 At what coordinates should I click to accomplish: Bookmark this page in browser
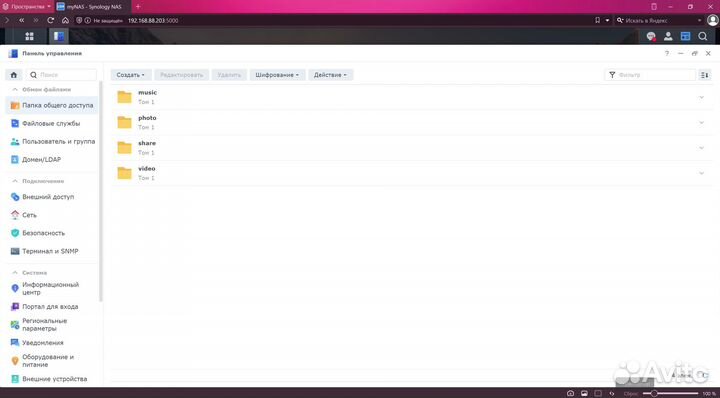(597, 20)
